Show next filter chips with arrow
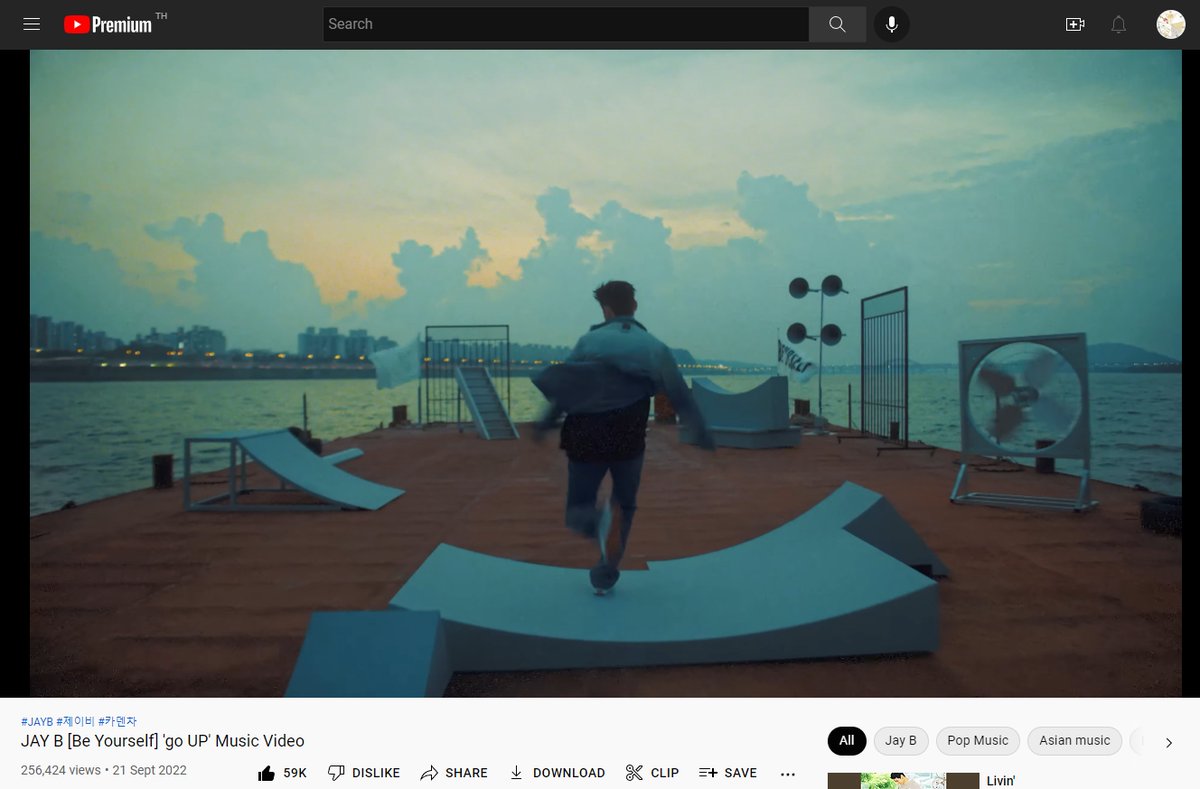 click(1169, 742)
